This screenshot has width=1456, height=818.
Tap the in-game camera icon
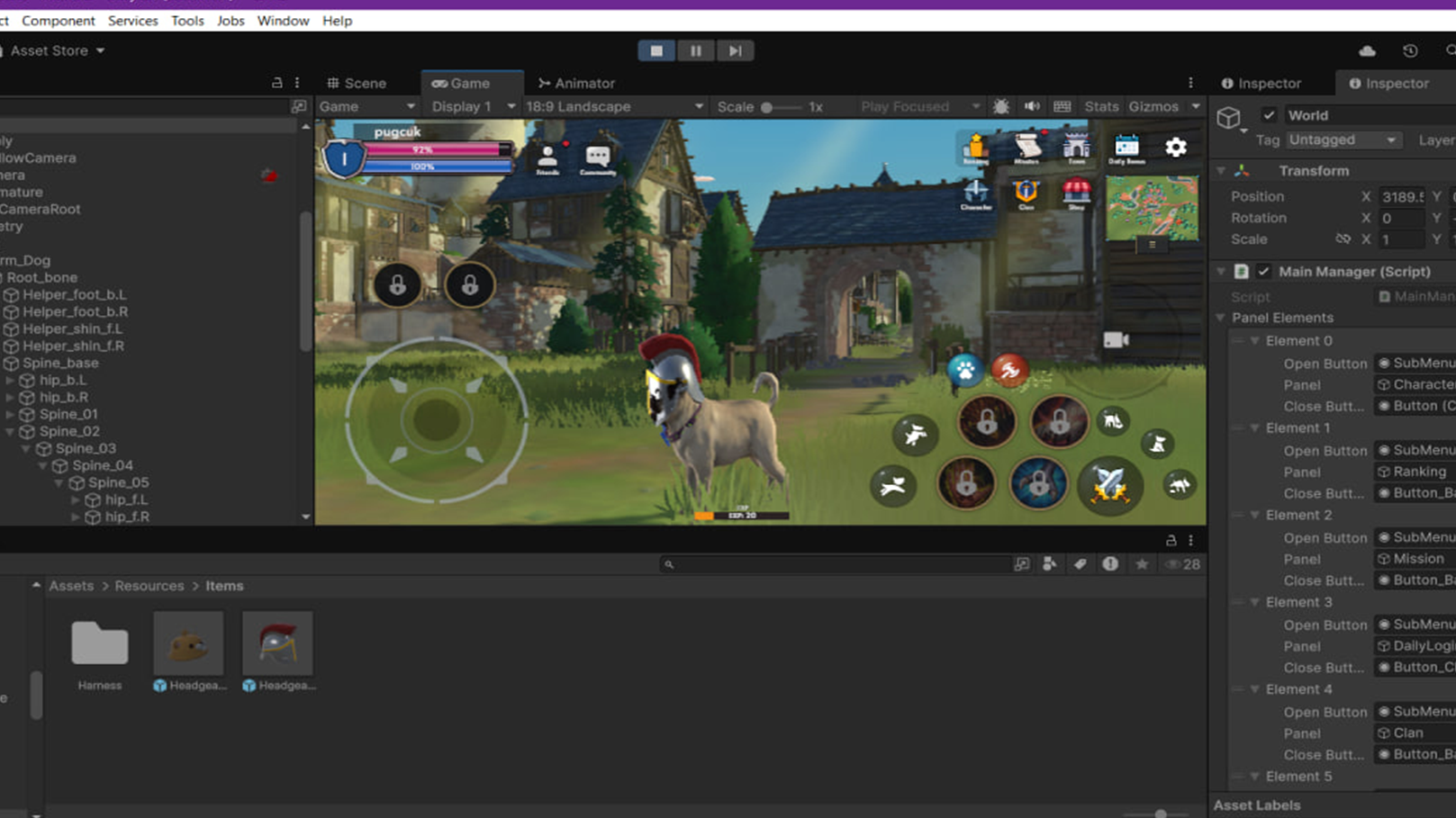[1116, 340]
